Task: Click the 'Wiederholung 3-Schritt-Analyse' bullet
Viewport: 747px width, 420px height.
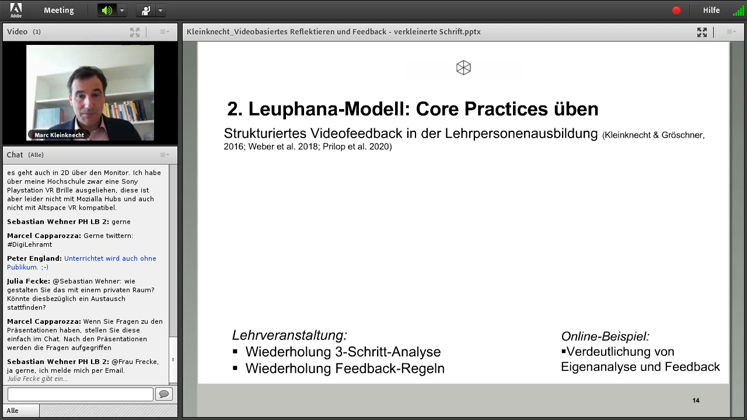Action: click(343, 352)
